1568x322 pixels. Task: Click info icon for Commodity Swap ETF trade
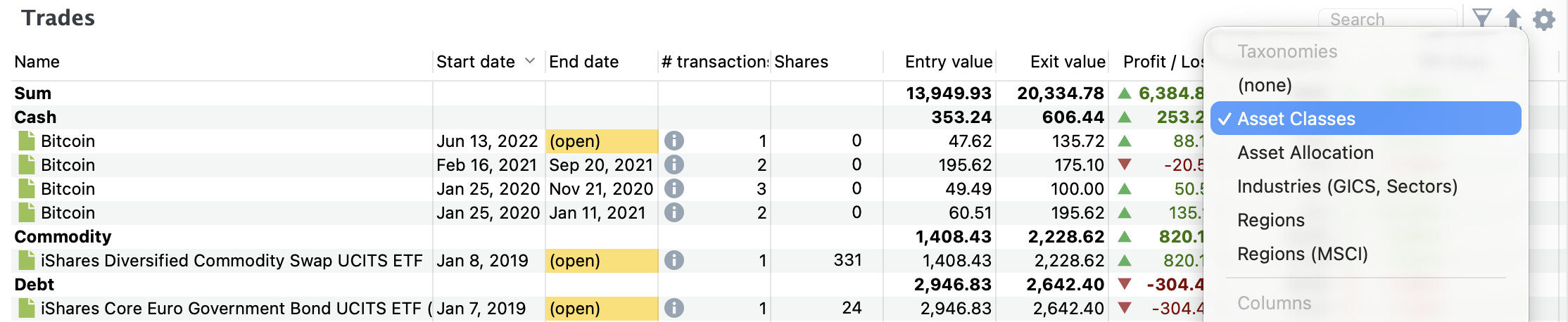coord(674,261)
